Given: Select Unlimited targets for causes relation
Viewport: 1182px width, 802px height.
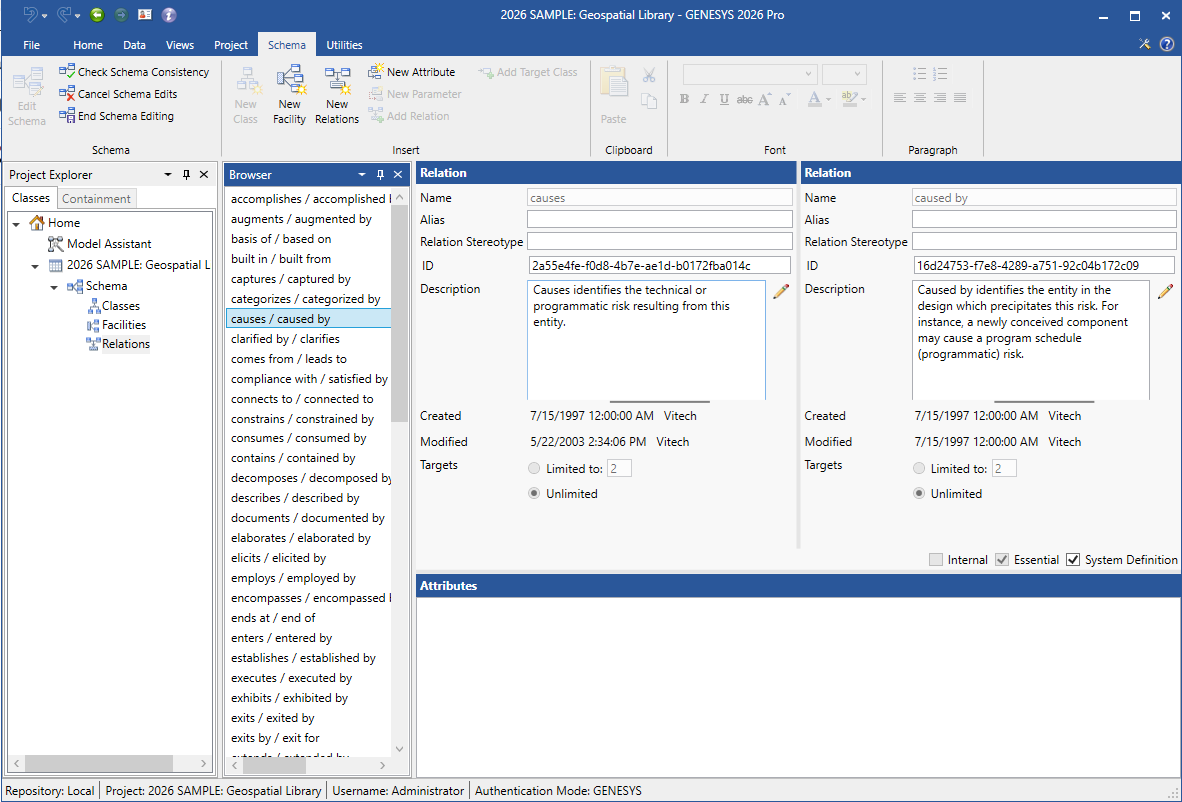Looking at the screenshot, I should pyautogui.click(x=534, y=493).
